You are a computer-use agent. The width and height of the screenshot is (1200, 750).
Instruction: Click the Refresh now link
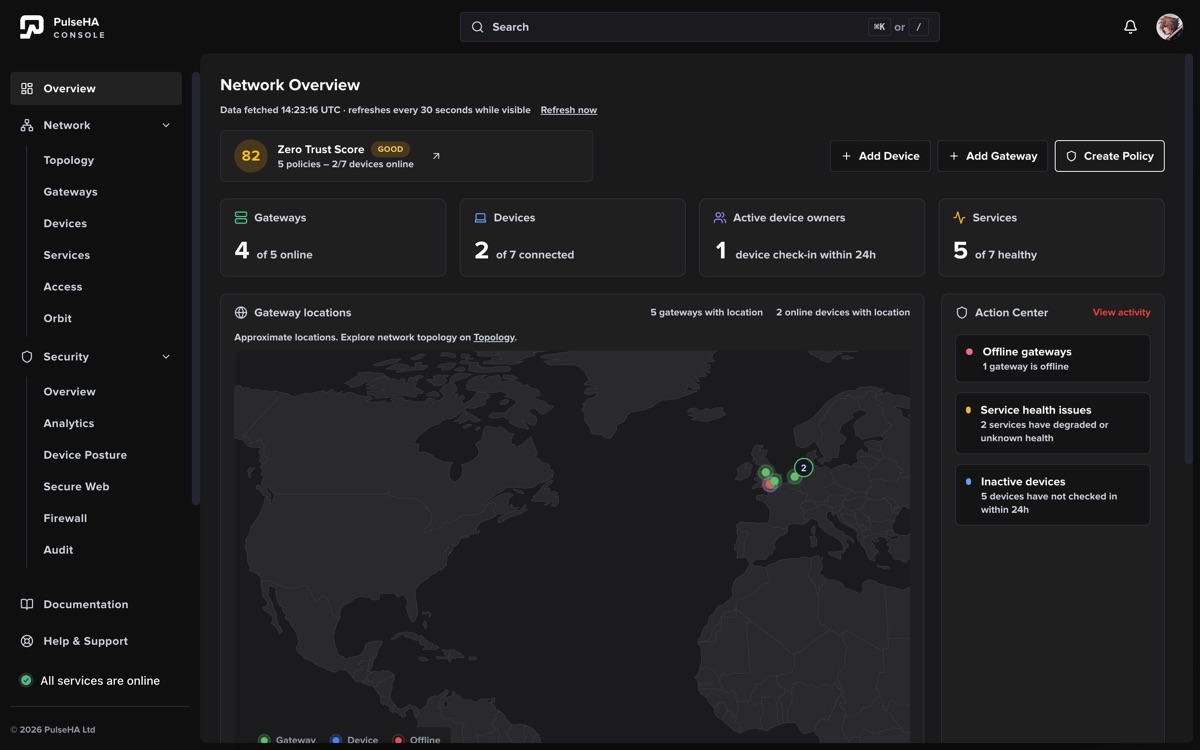[569, 110]
